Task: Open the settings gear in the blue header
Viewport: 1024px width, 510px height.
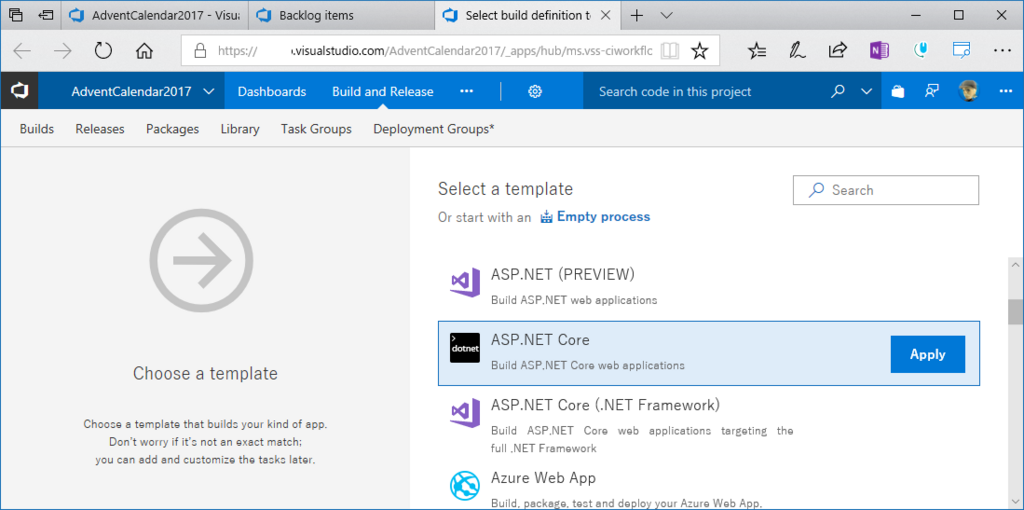Action: click(535, 91)
